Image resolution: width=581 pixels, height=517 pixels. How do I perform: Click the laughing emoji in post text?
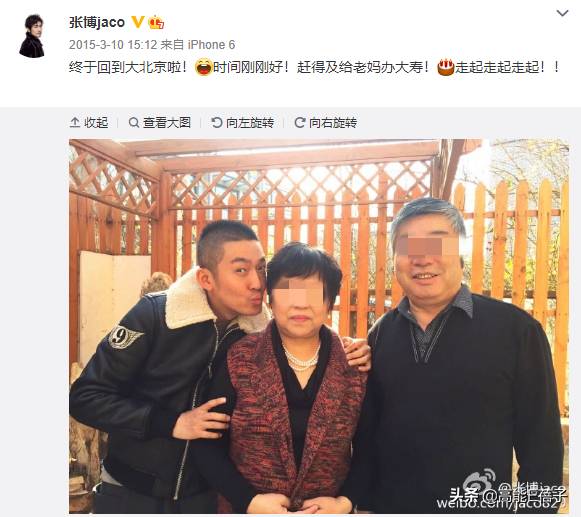203,67
